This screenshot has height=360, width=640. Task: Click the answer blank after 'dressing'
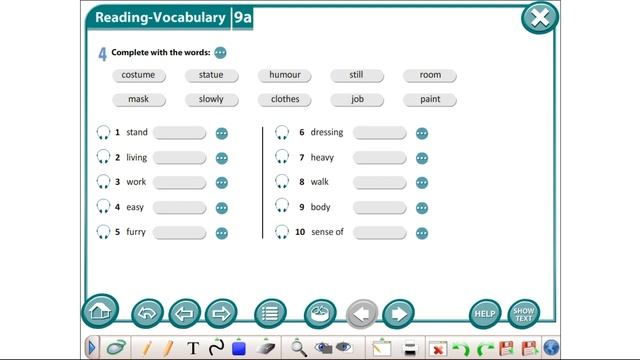click(x=380, y=133)
